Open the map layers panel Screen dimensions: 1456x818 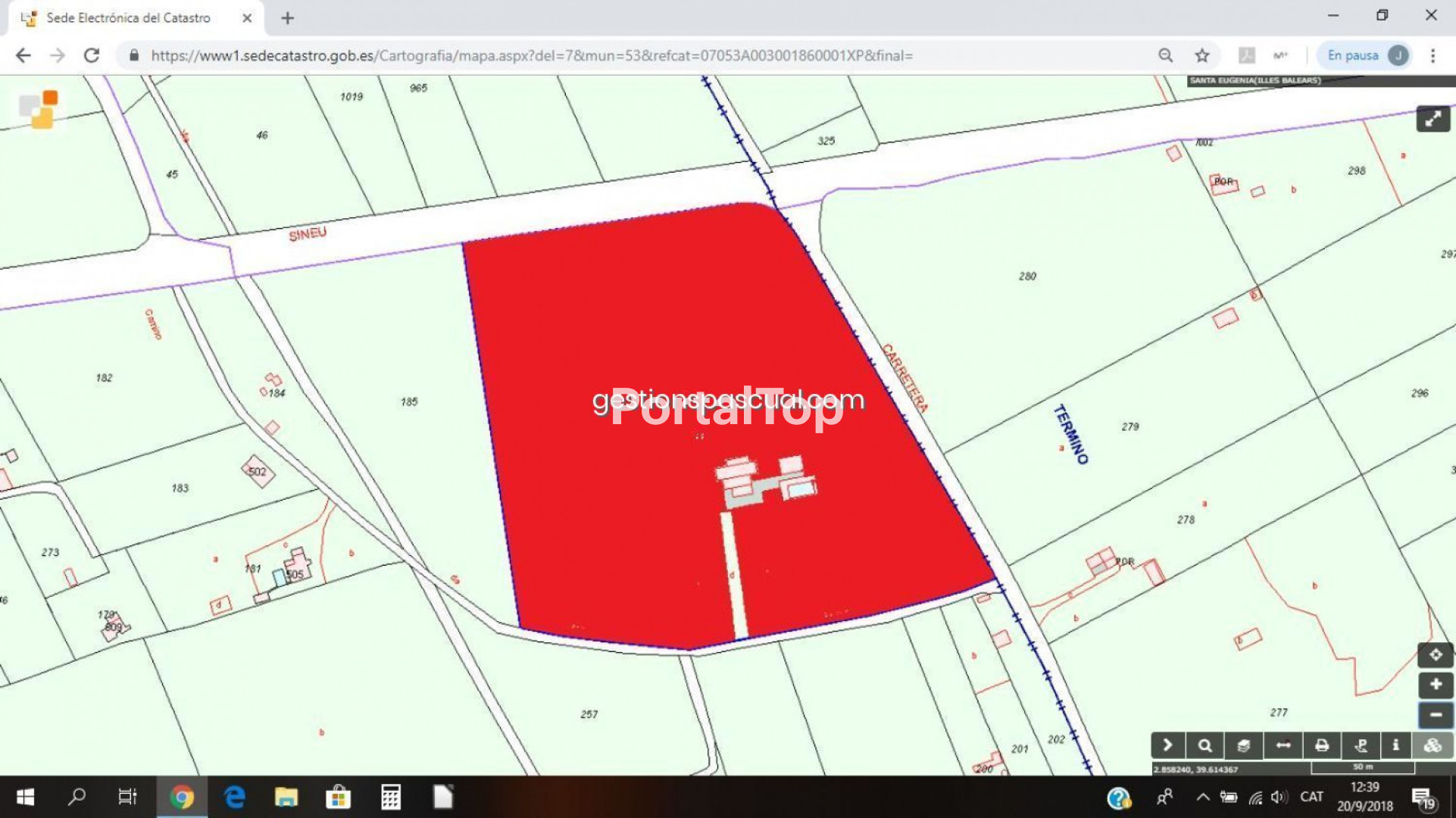coord(1243,746)
